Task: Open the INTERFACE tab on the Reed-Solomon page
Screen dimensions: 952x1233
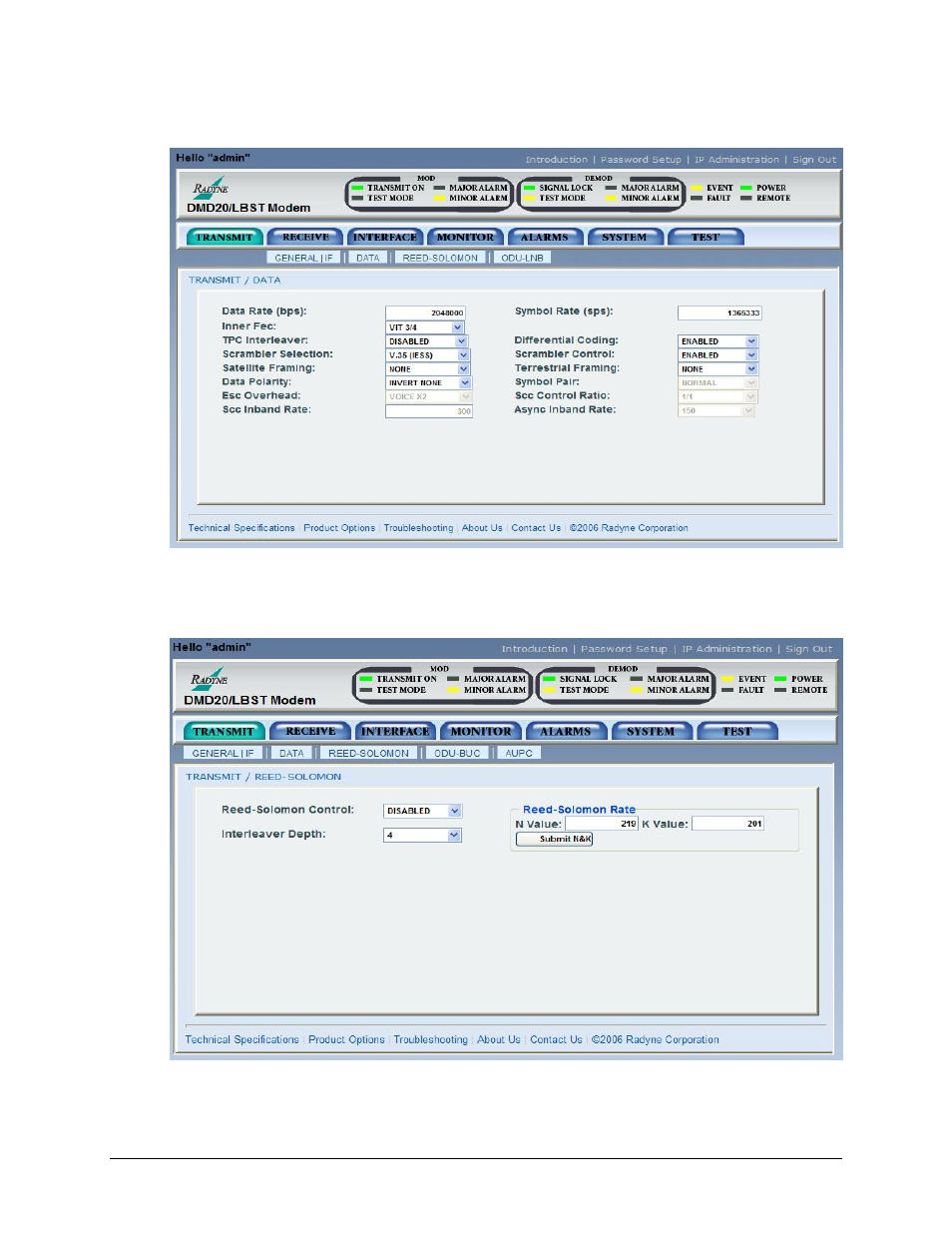Action: [x=395, y=732]
